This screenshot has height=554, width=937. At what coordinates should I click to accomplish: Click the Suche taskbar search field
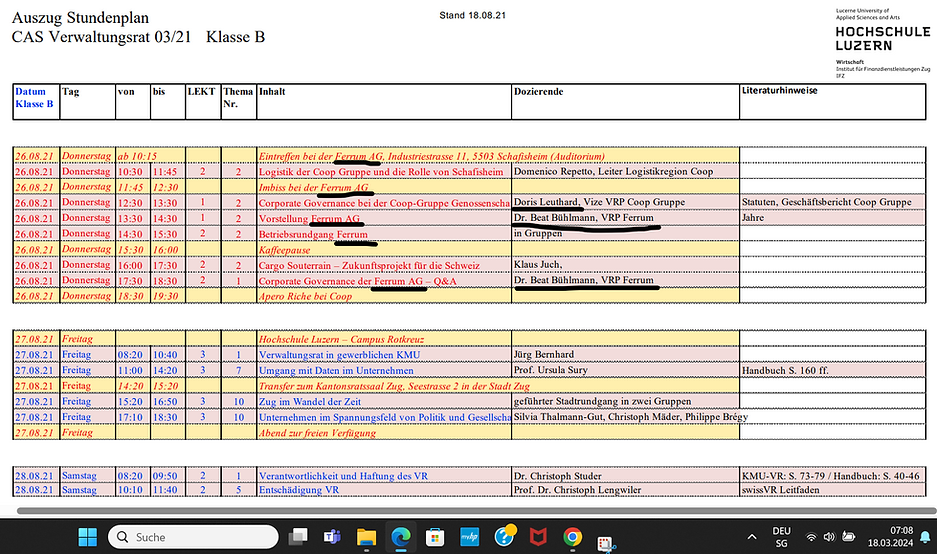coord(193,537)
